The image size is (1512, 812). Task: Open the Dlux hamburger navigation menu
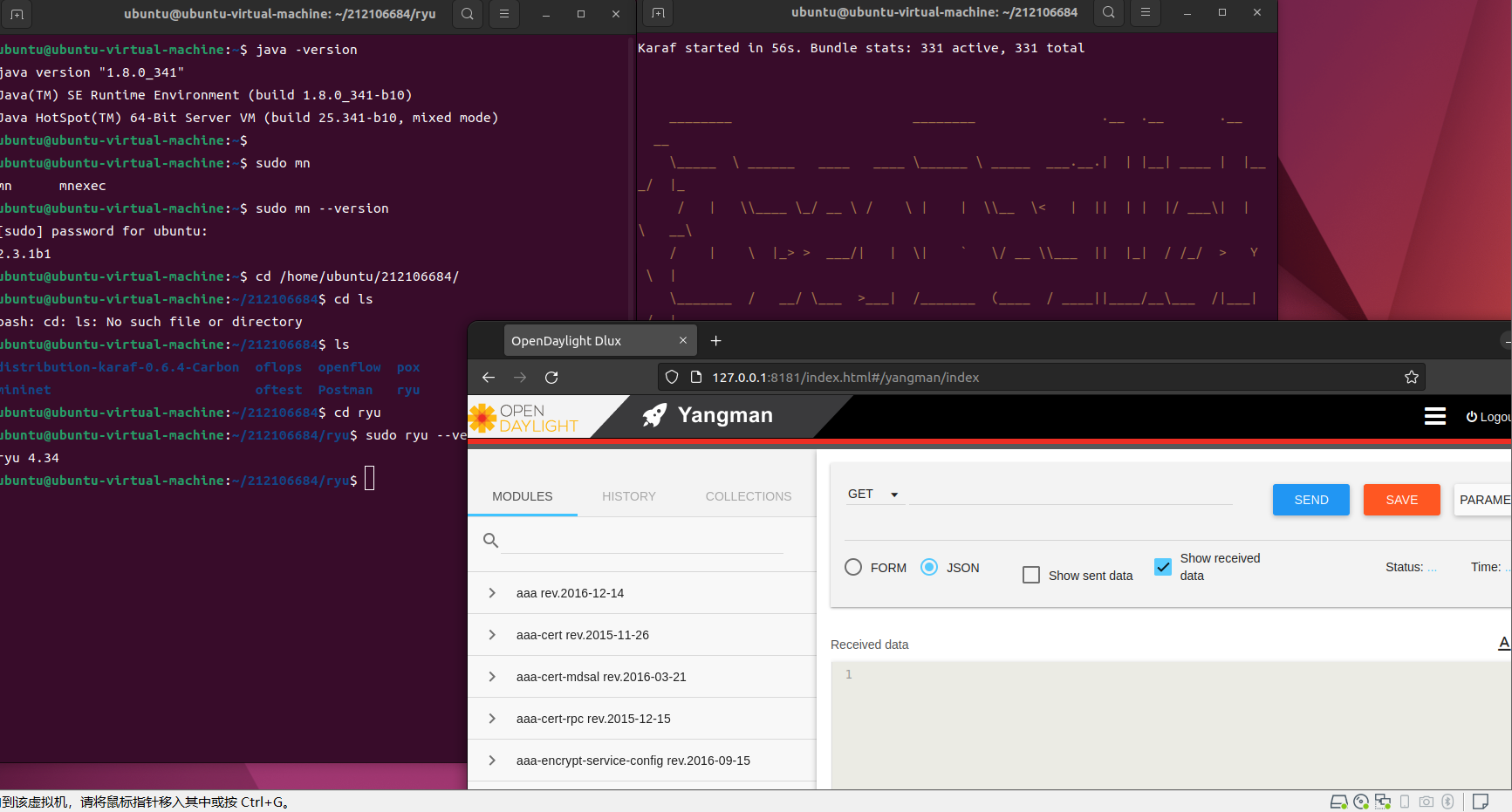coord(1435,416)
